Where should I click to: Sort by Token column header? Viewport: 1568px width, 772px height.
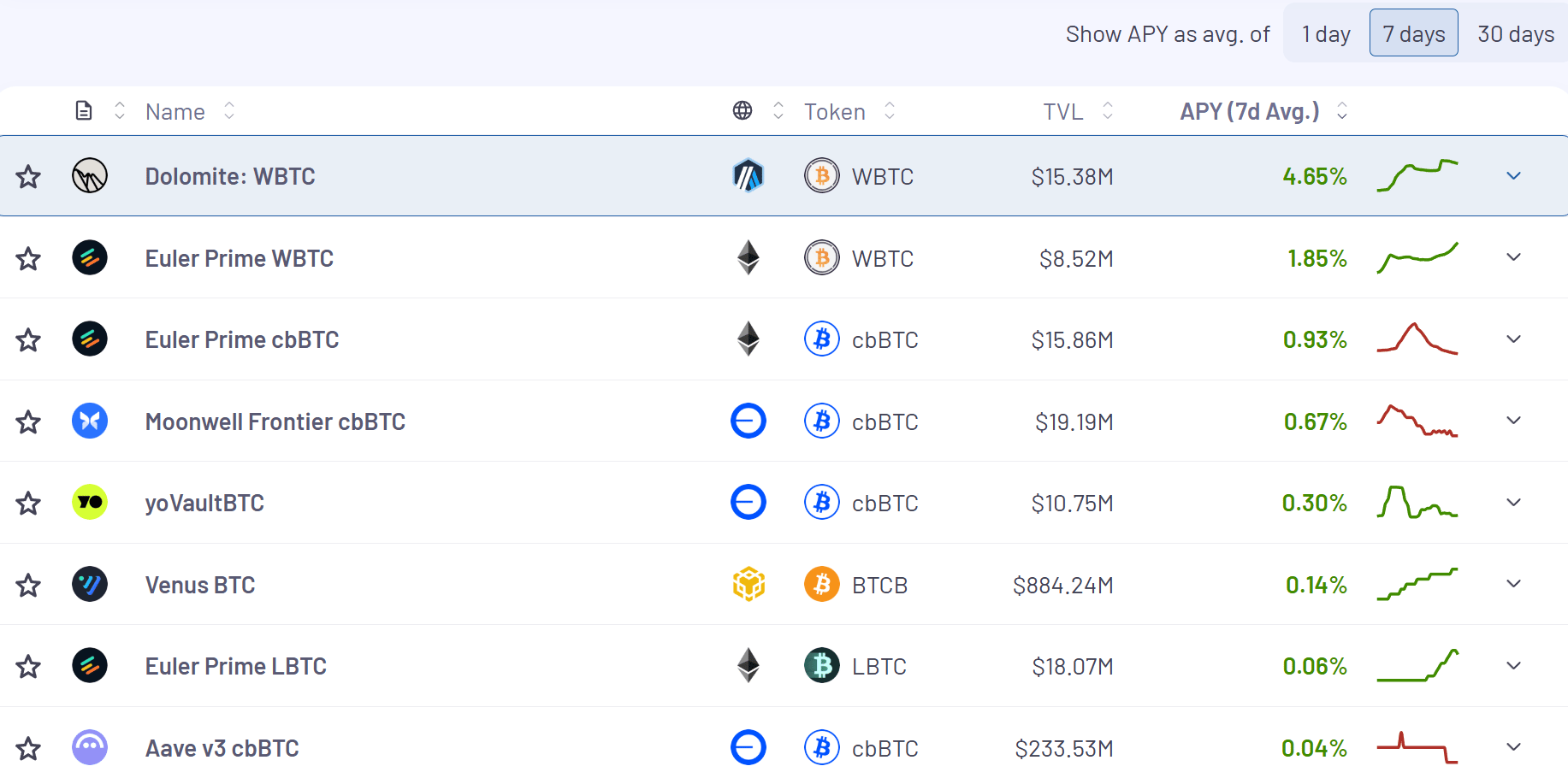coord(849,111)
